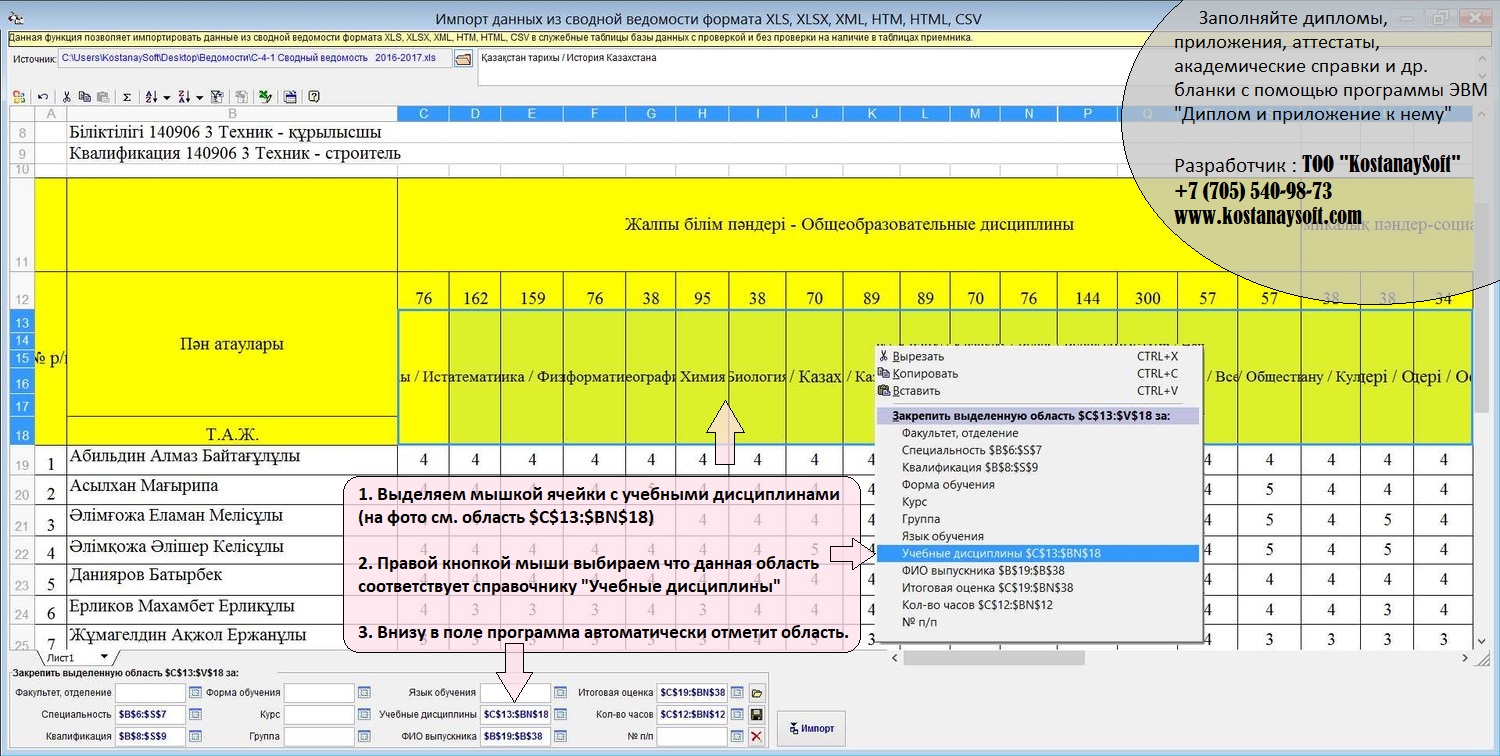
Task: Click the Специальность field containing $B$6:$S$7
Action: tap(150, 715)
